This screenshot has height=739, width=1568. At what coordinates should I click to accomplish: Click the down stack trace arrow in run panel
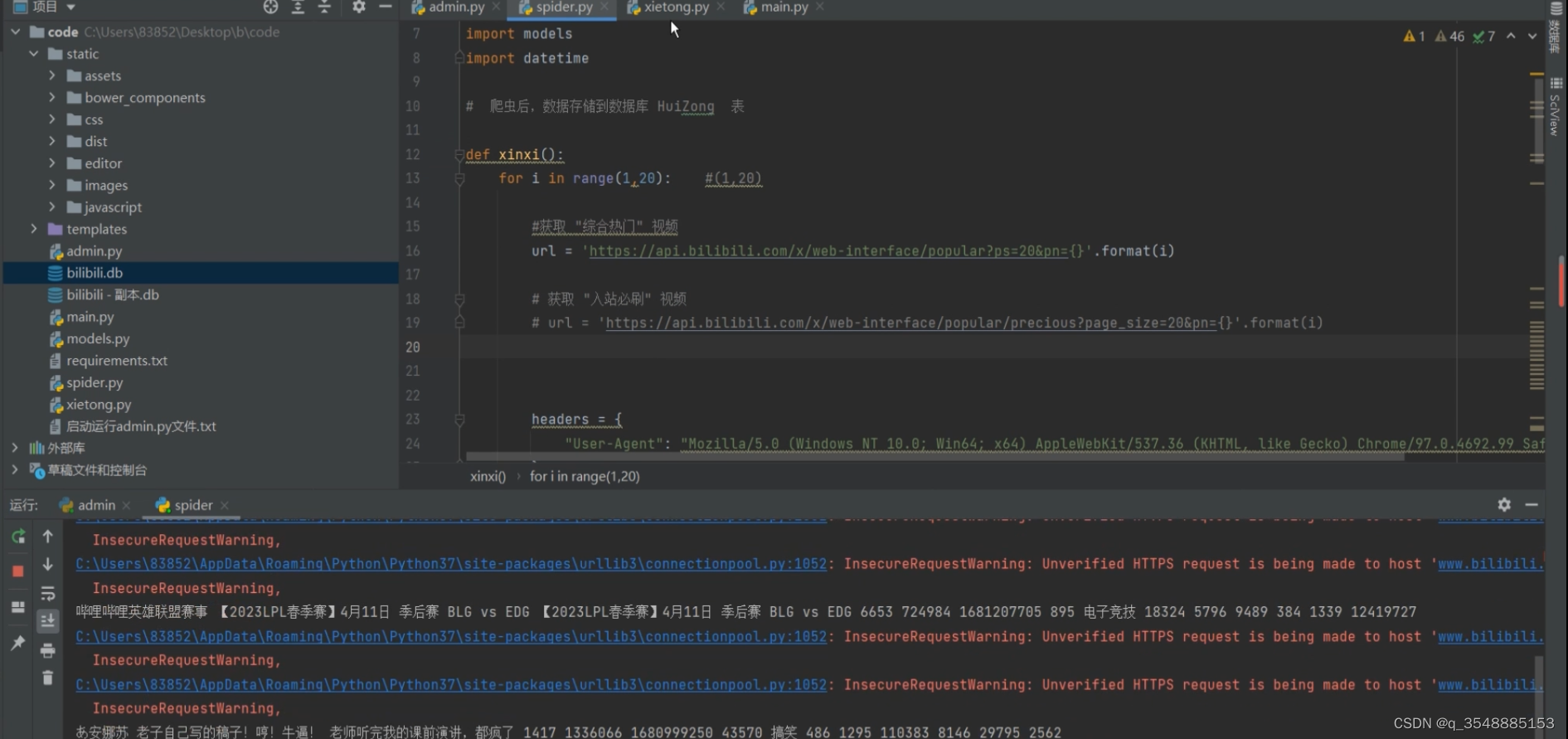(x=48, y=565)
